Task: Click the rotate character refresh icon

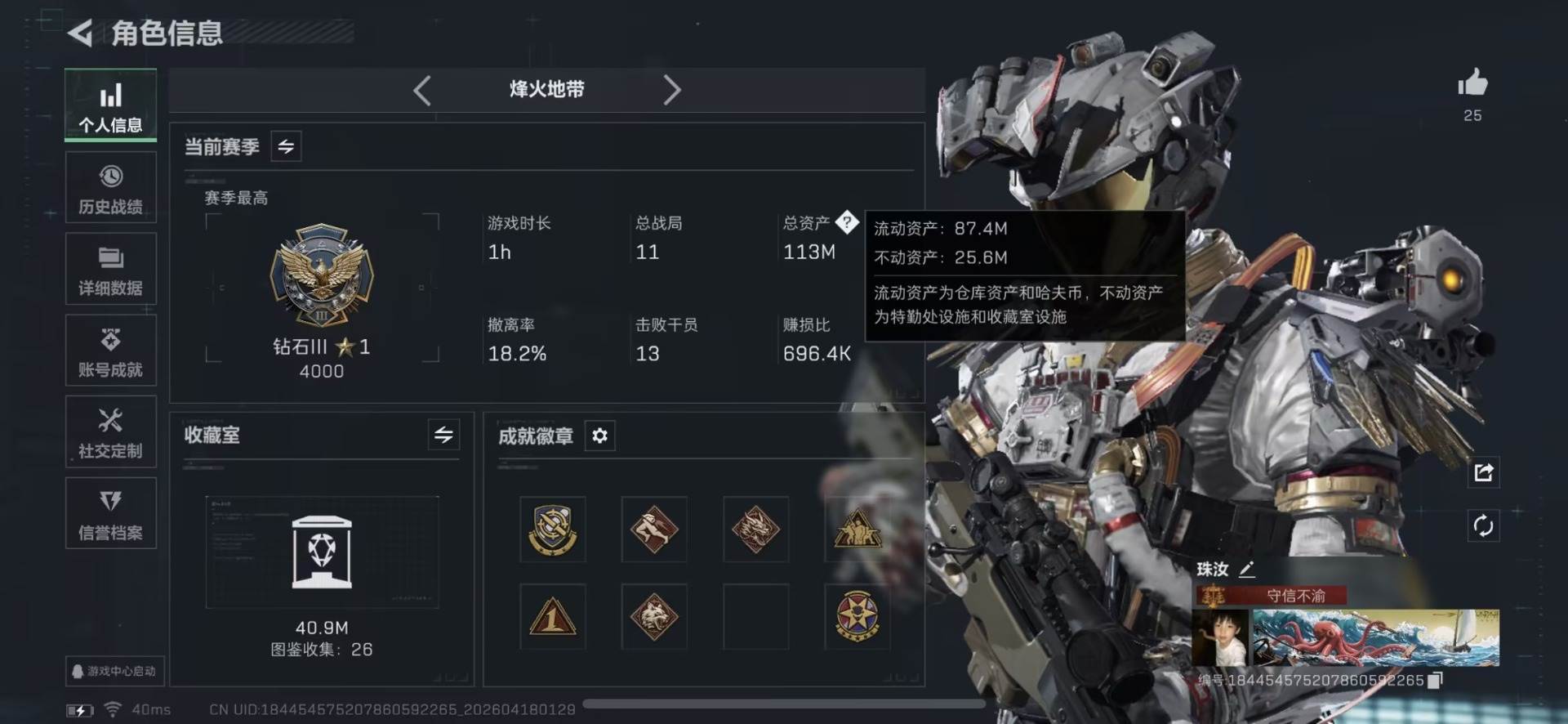Action: click(x=1484, y=525)
